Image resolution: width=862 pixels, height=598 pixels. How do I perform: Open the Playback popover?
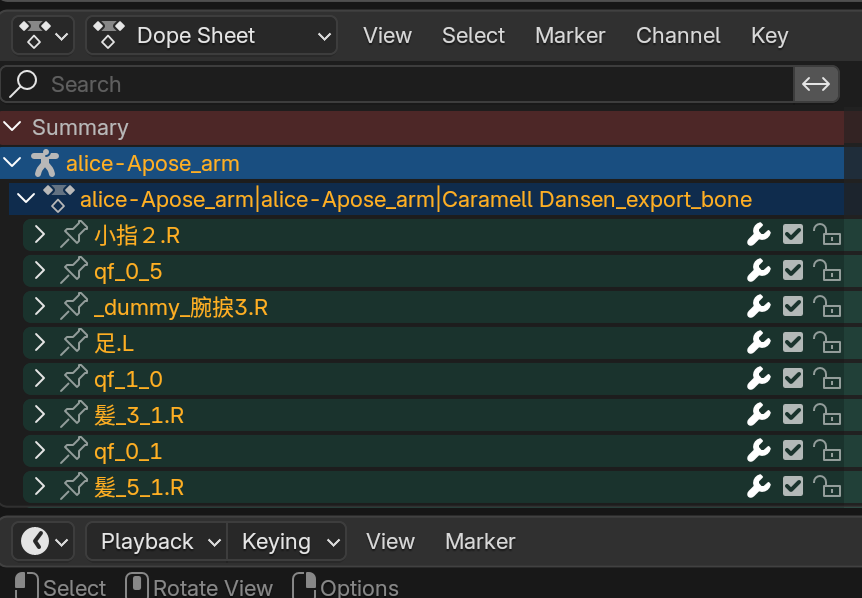coord(157,541)
